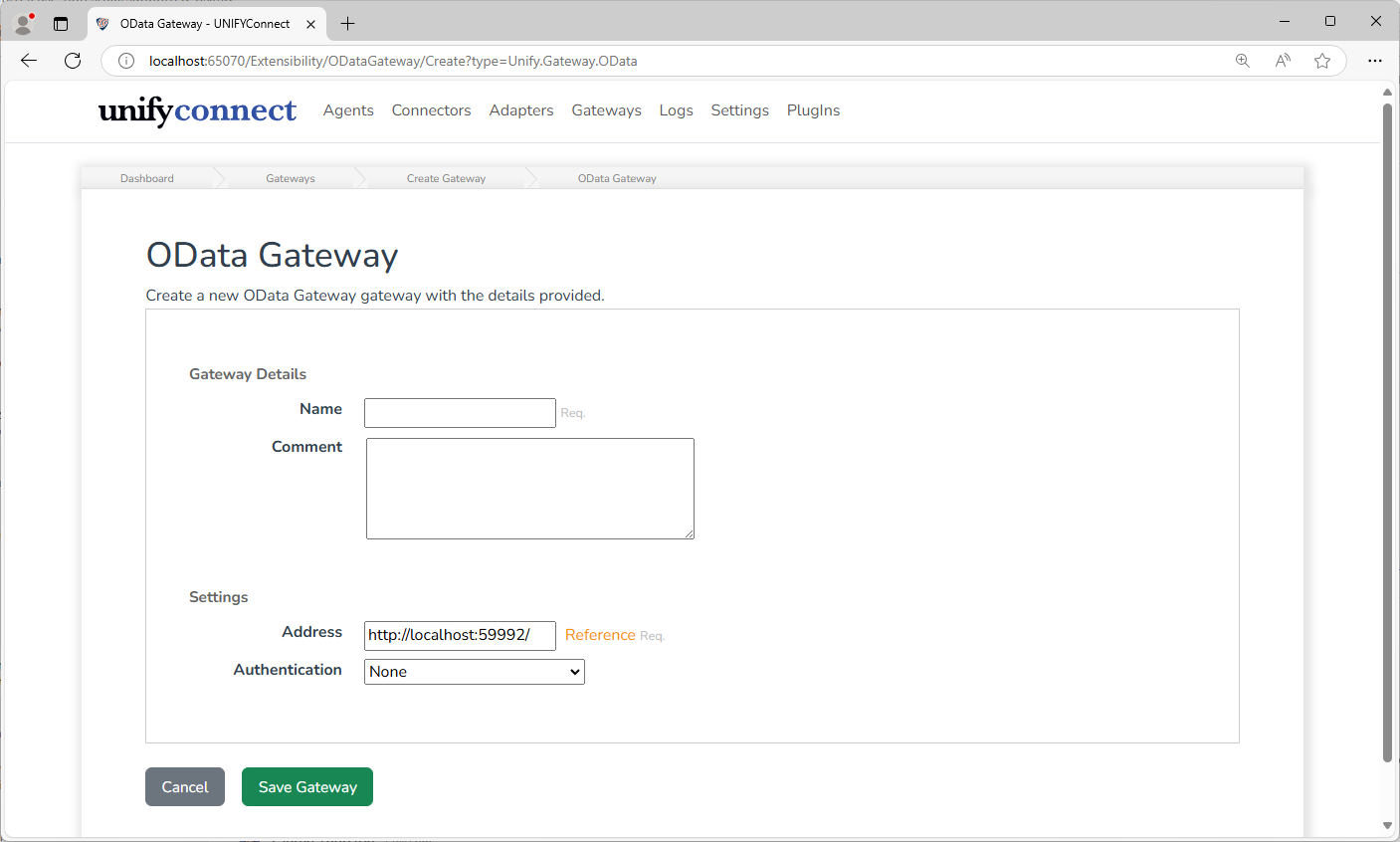Add page to favorites star
This screenshot has height=842, width=1400.
click(1322, 61)
